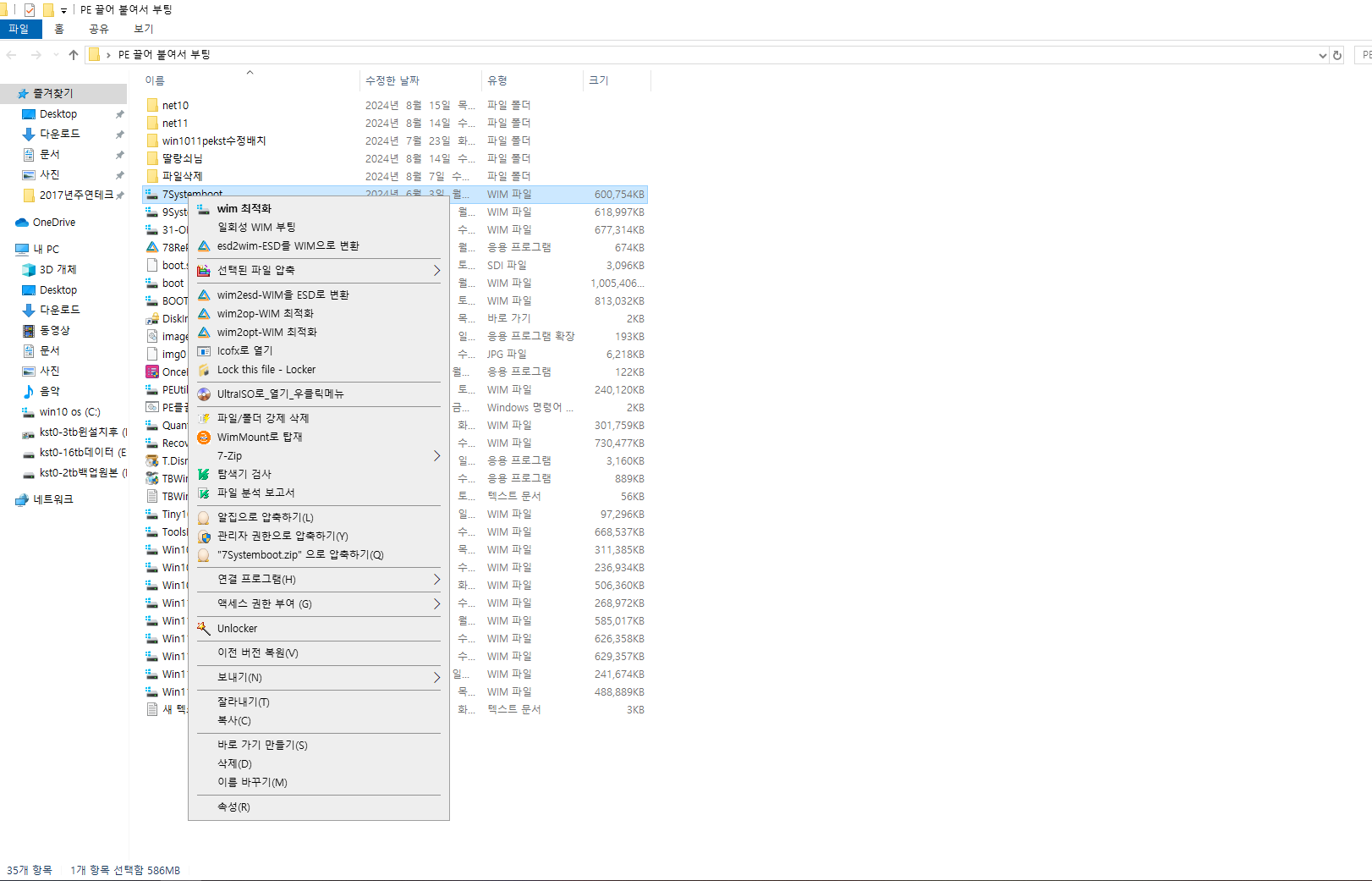Click the 동영상 icon in sidebar

click(29, 330)
